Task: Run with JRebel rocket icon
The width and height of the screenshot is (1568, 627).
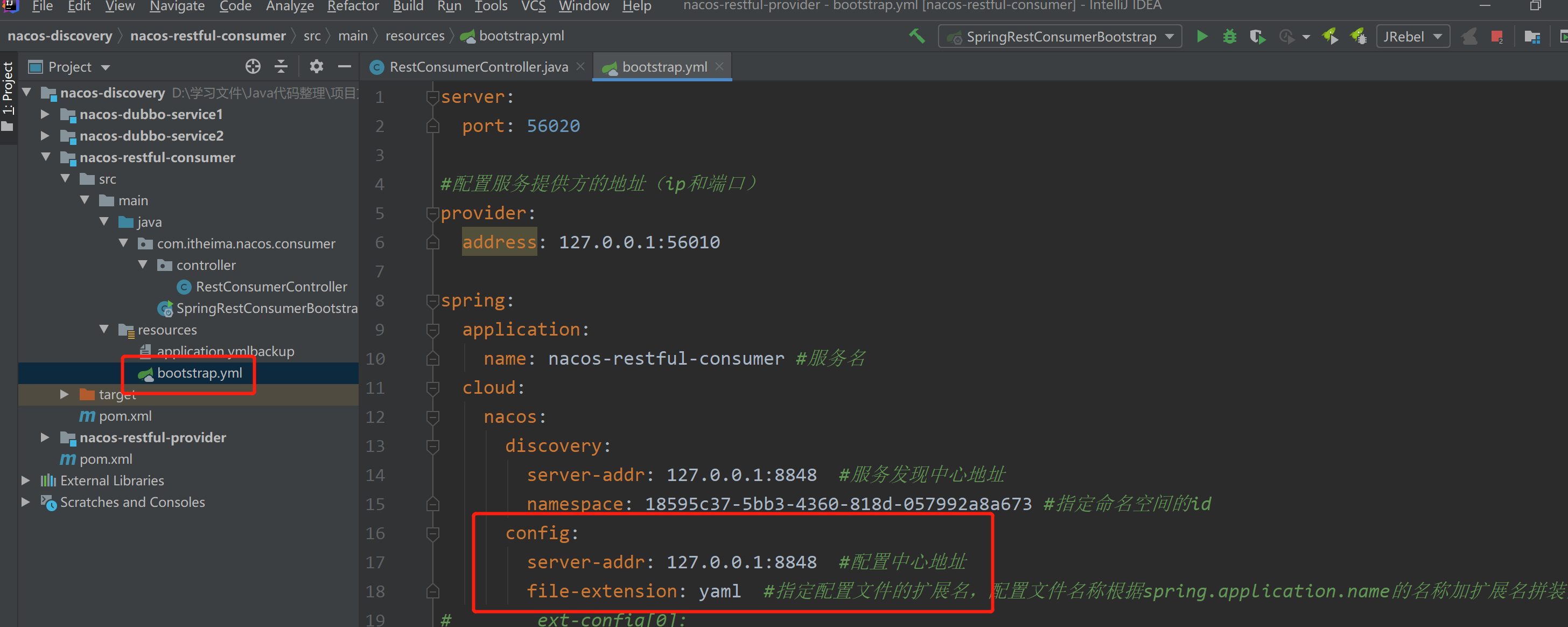Action: [1330, 37]
